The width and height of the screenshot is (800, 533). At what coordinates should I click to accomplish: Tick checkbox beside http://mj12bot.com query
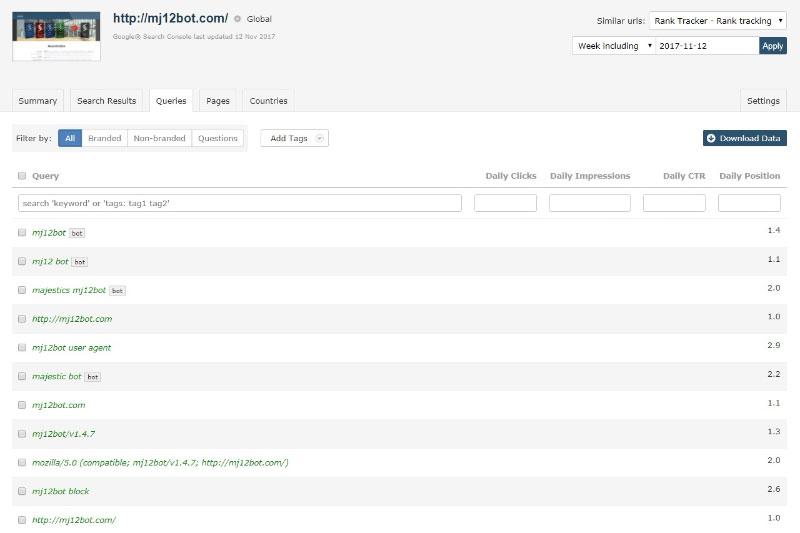(x=22, y=319)
